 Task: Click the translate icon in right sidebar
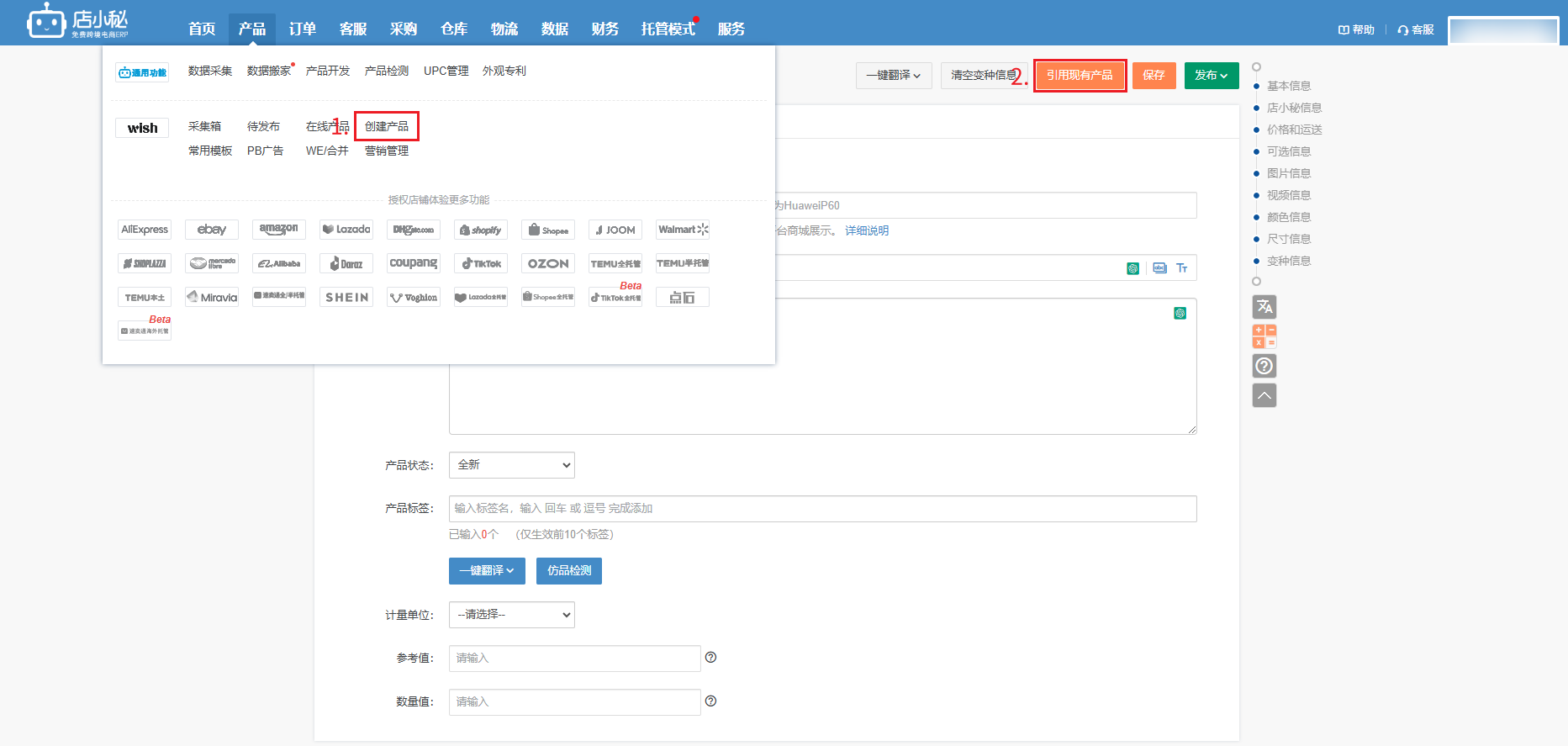point(1264,307)
